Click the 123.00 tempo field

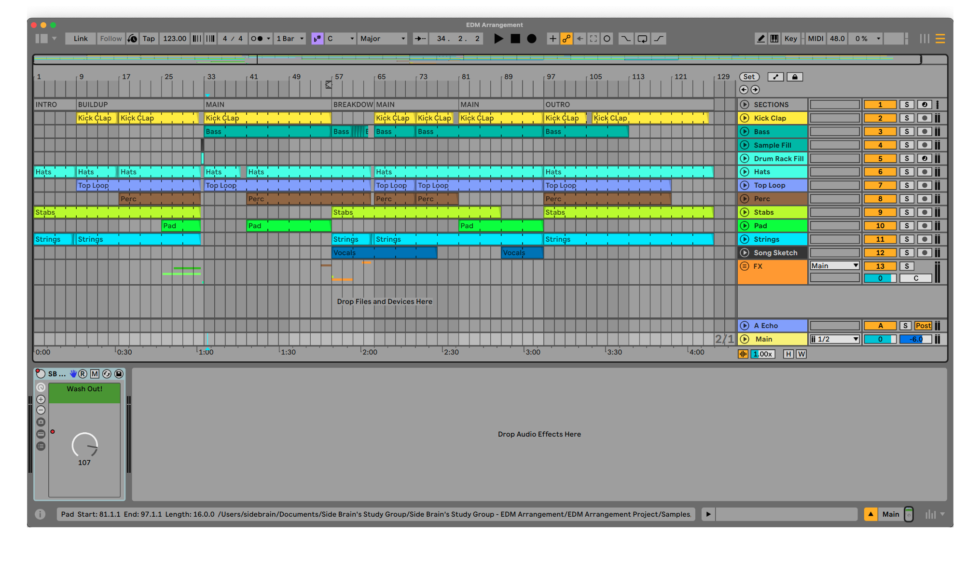click(174, 39)
